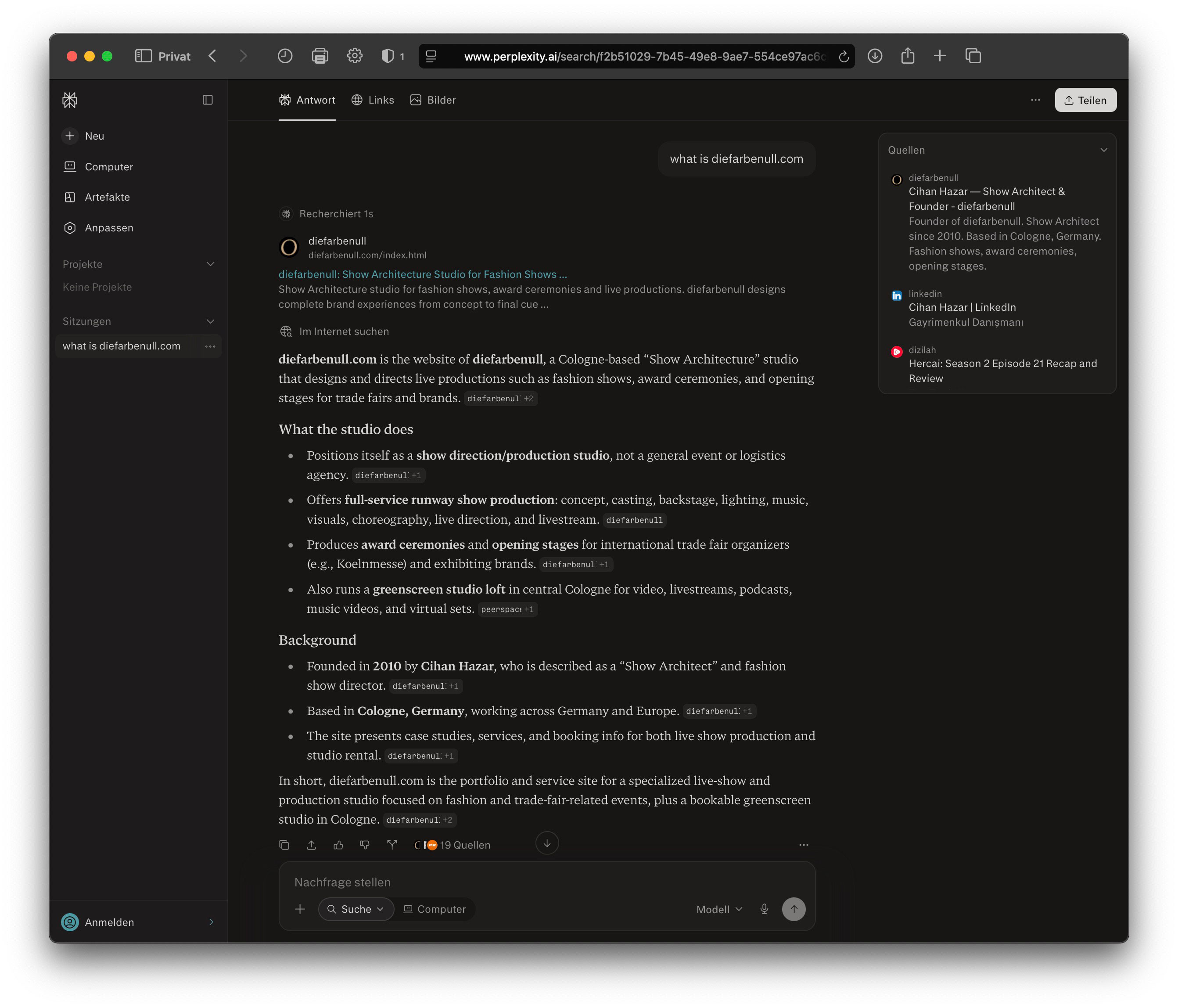Viewport: 1178px width, 1008px height.
Task: Click citation chip after 'and livestream.'
Action: click(635, 520)
